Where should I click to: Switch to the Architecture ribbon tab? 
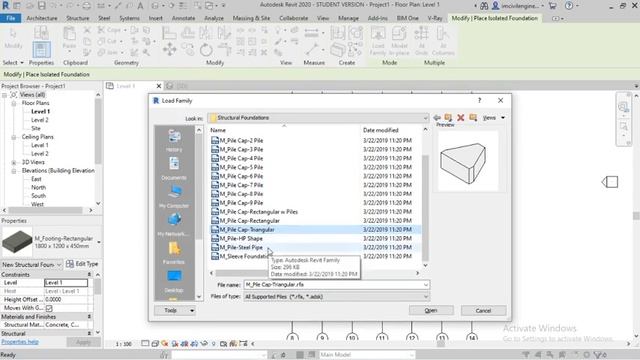pos(42,18)
